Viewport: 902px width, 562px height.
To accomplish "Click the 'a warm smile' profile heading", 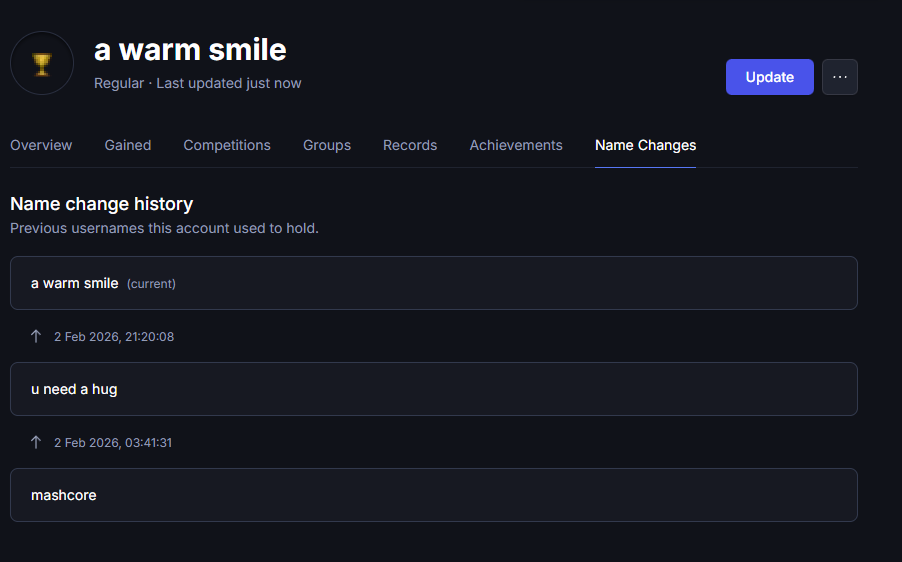I will click(190, 49).
